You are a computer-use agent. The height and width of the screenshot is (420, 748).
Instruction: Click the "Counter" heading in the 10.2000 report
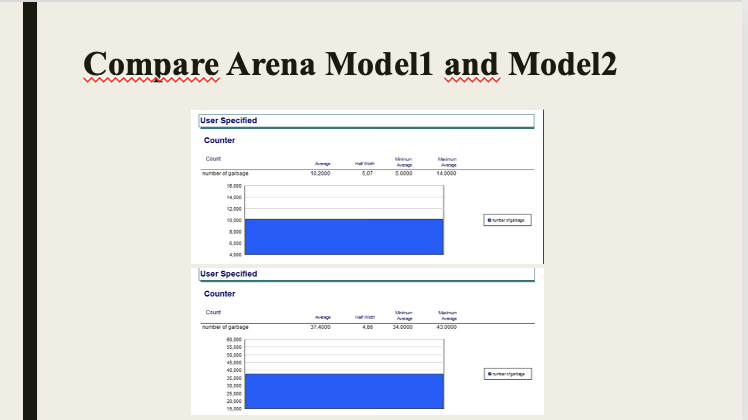coord(219,140)
